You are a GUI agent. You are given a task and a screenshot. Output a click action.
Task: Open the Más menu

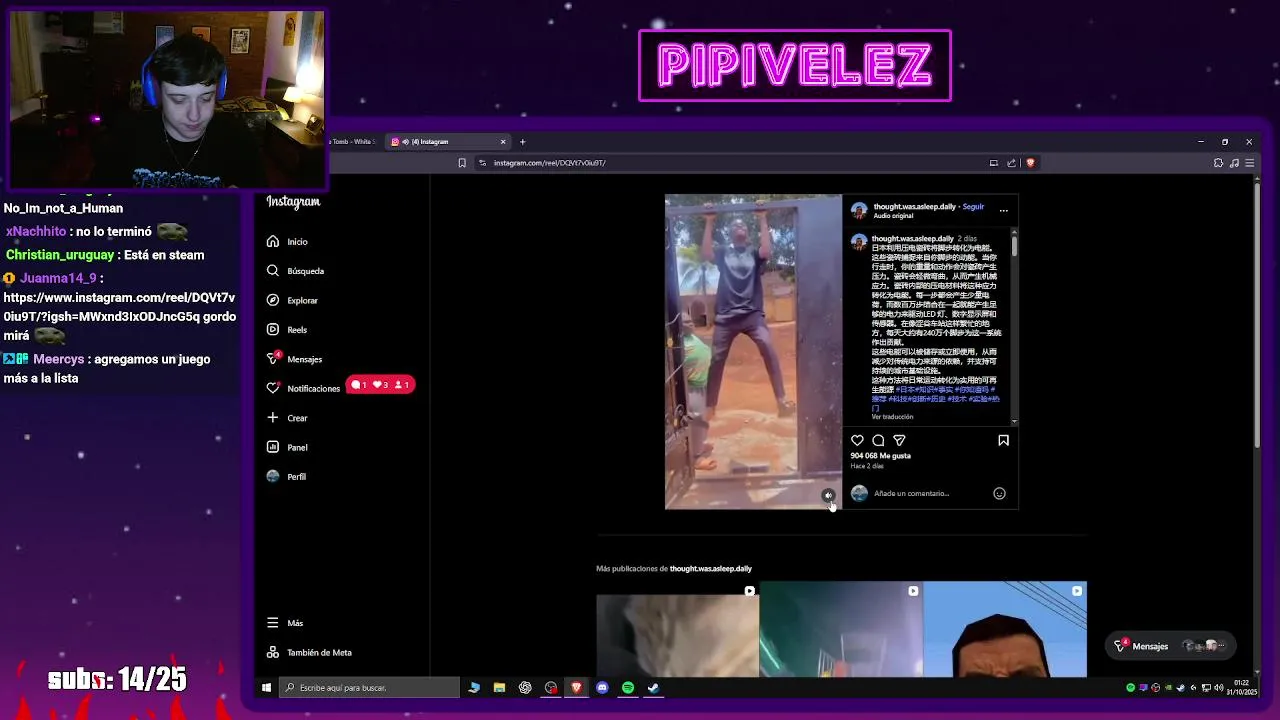pos(285,623)
